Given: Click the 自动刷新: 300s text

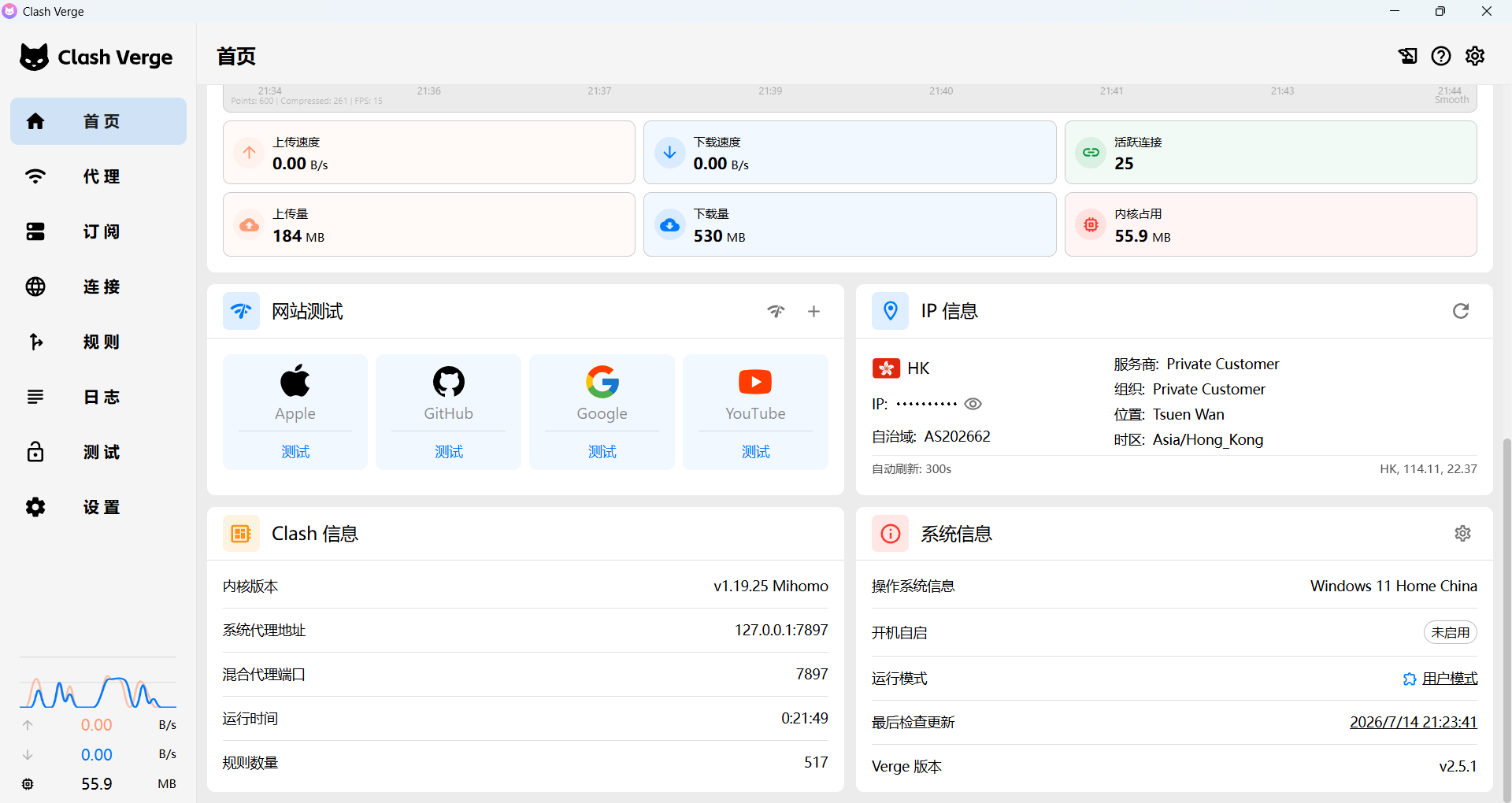Looking at the screenshot, I should (911, 468).
